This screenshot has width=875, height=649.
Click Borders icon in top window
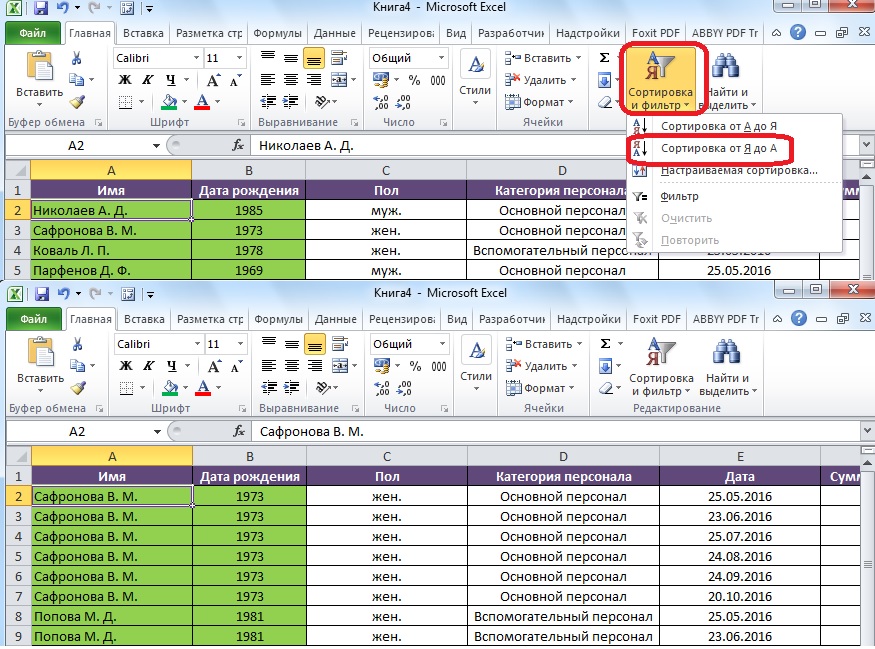126,102
